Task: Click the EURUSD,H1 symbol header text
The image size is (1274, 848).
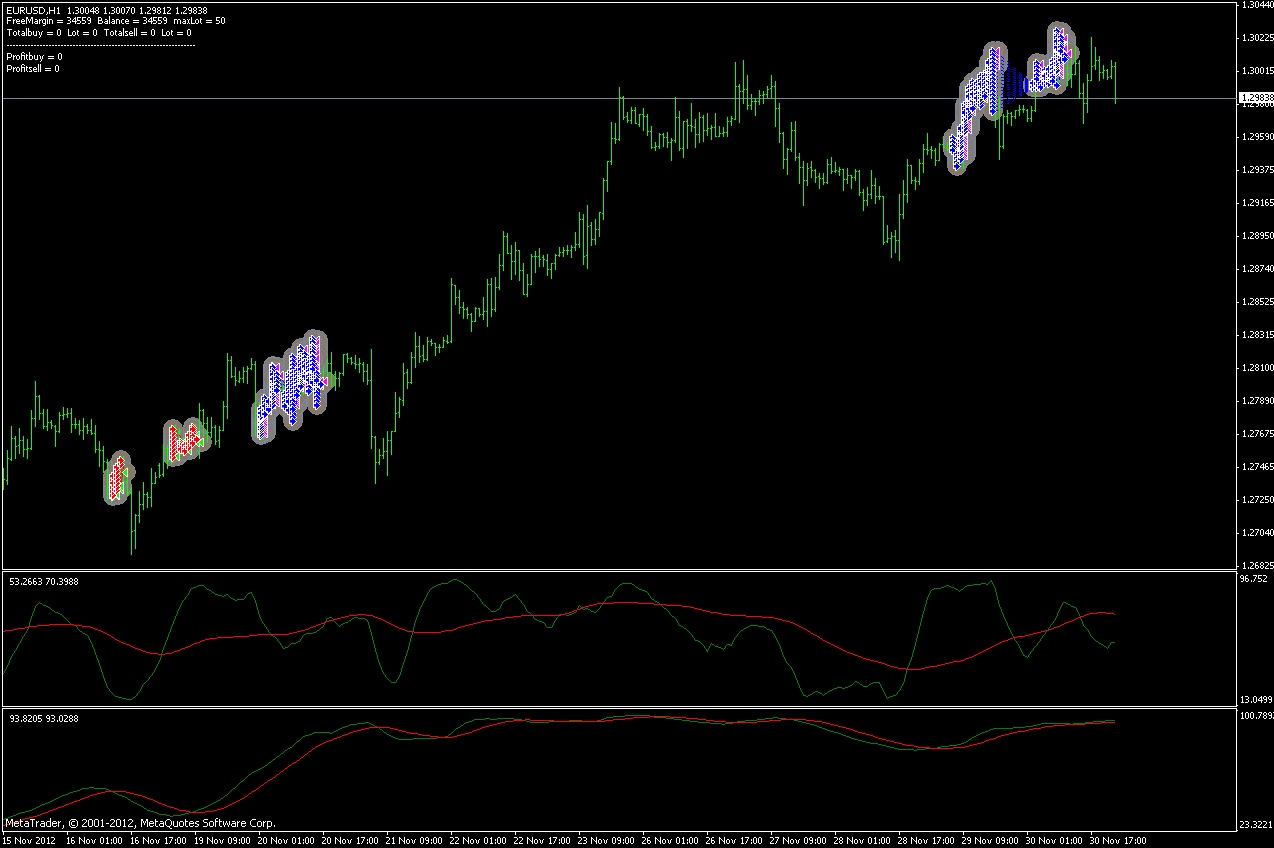Action: pyautogui.click(x=33, y=9)
